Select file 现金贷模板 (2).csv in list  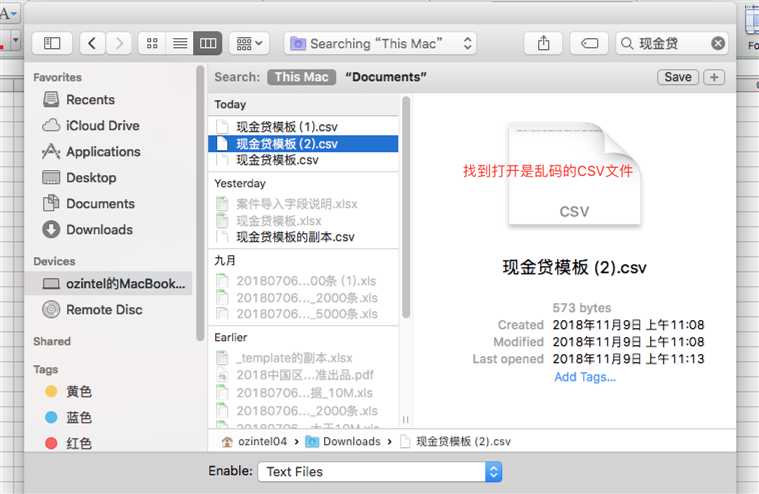point(303,144)
